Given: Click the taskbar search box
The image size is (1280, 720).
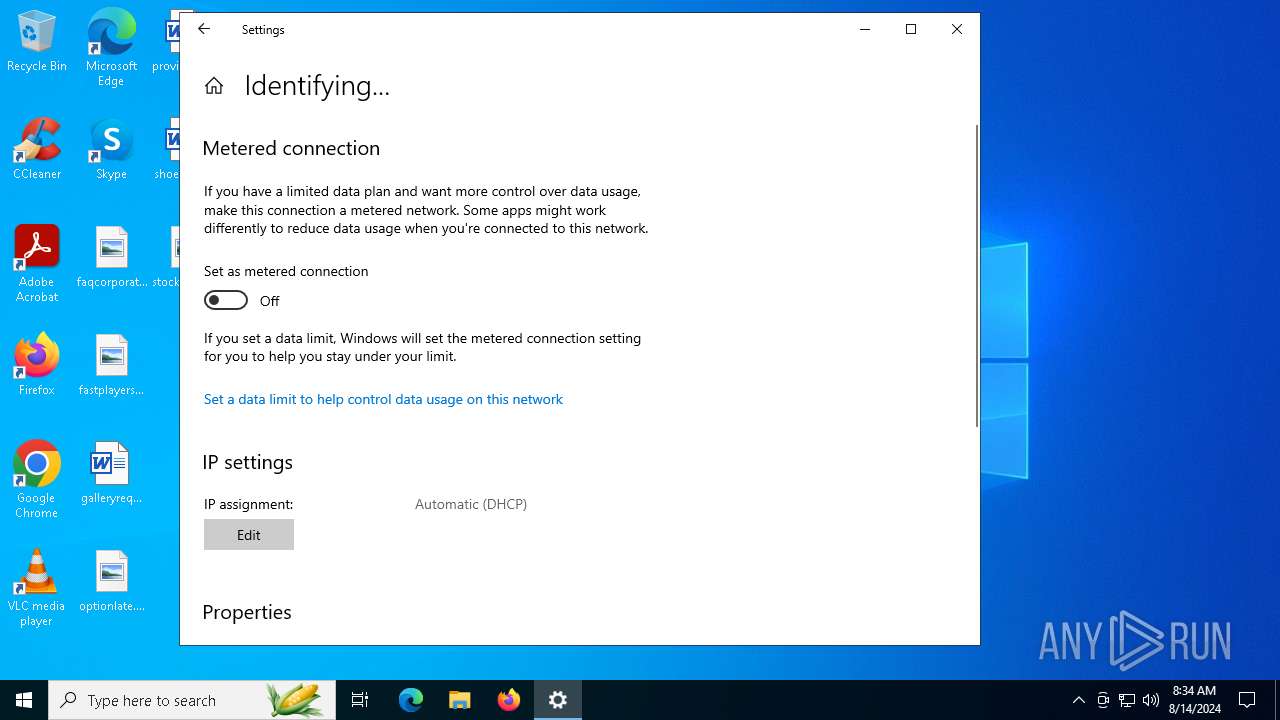Looking at the screenshot, I should (x=192, y=700).
